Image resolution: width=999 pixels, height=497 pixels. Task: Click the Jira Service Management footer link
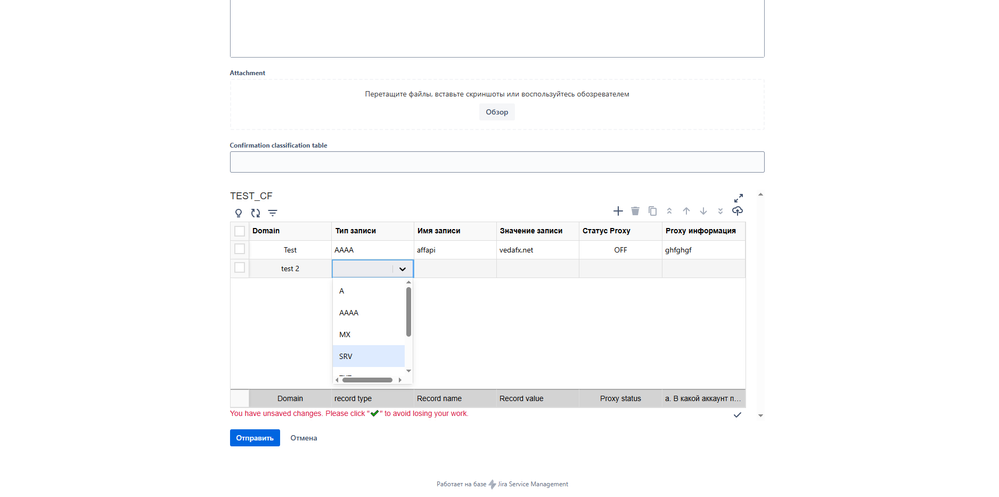pos(533,484)
